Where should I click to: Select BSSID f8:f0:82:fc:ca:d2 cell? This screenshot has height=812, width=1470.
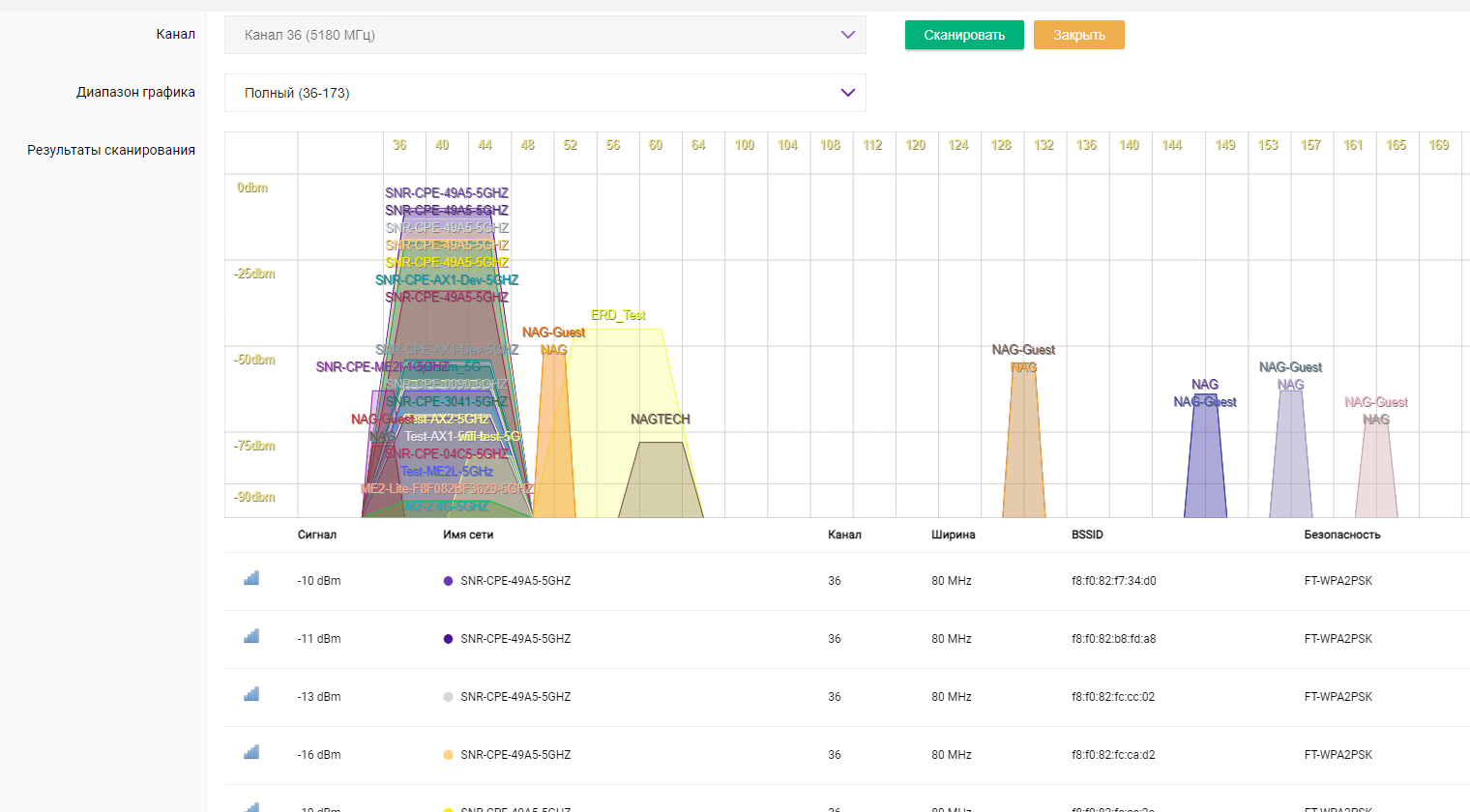tap(1113, 755)
